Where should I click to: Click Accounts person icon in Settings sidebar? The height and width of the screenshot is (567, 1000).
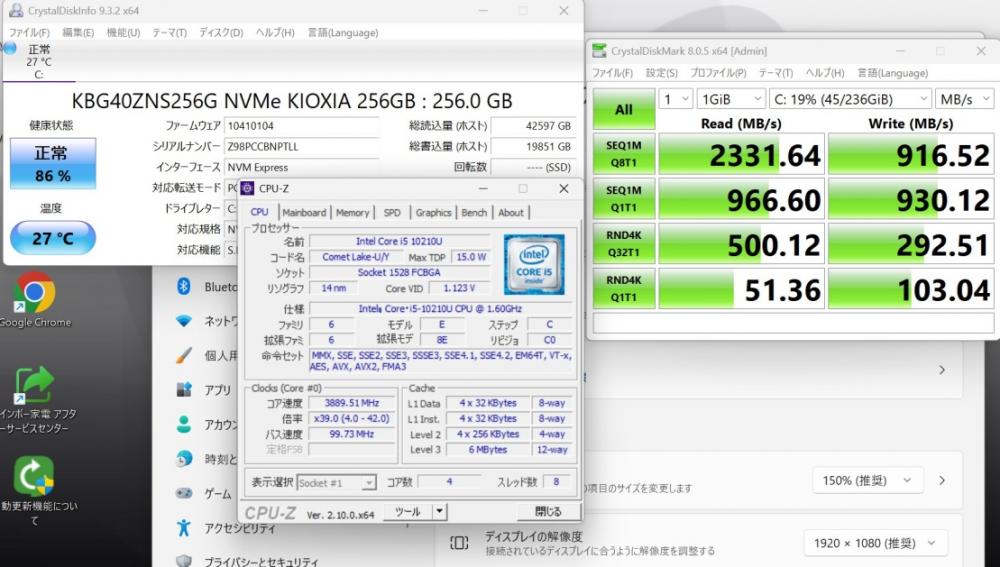click(184, 424)
